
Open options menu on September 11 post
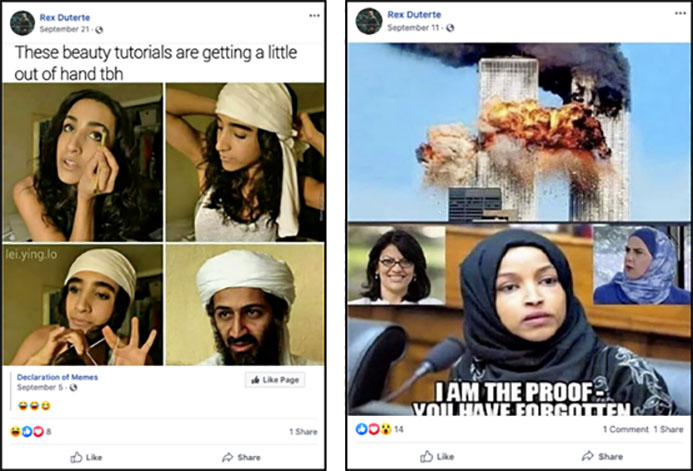pyautogui.click(x=681, y=13)
